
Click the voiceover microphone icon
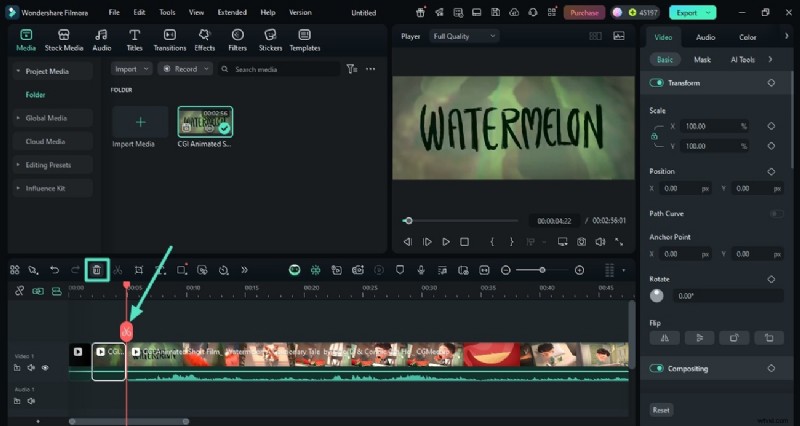point(421,270)
